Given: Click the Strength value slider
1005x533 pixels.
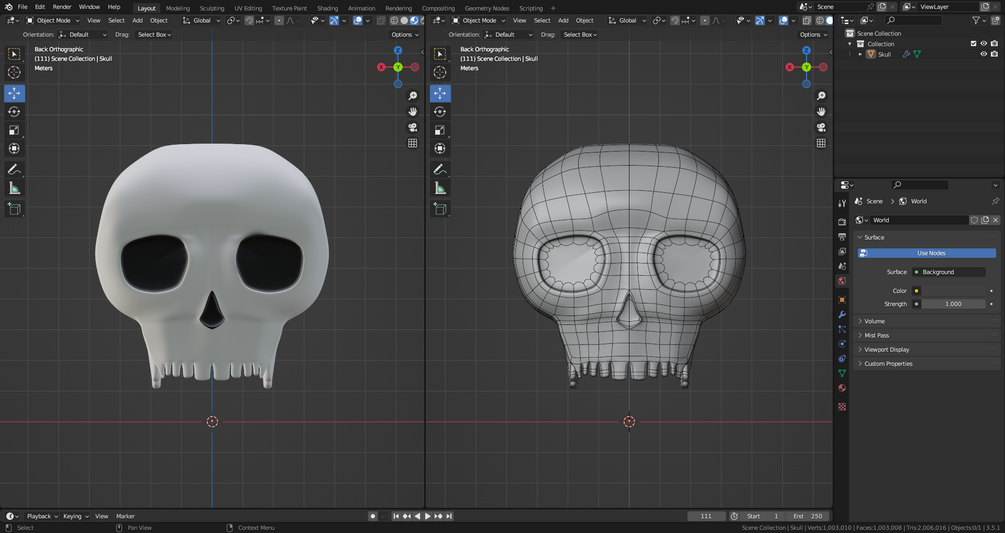Looking at the screenshot, I should tap(953, 304).
